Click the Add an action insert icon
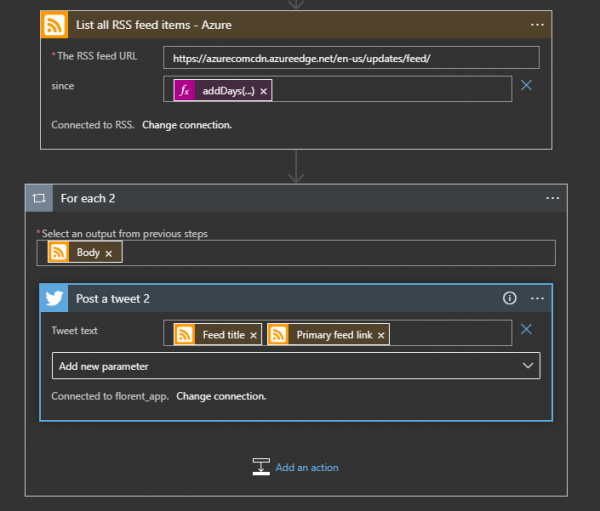 tap(261, 467)
